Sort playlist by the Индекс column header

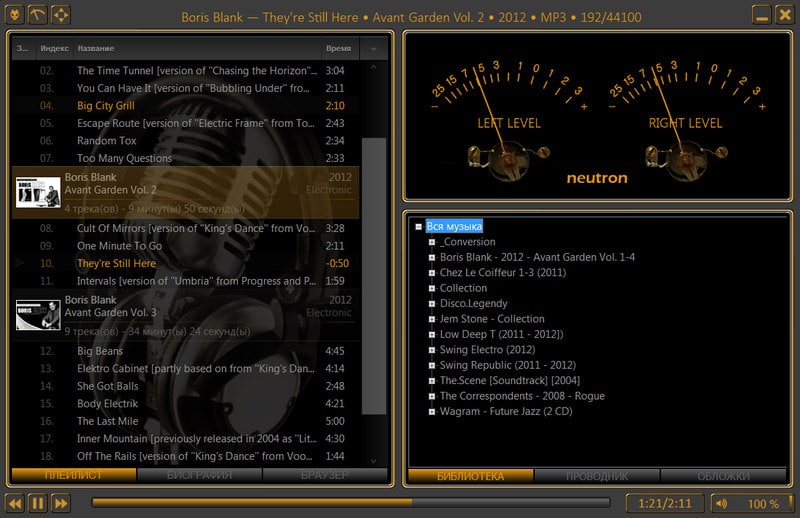(x=55, y=48)
